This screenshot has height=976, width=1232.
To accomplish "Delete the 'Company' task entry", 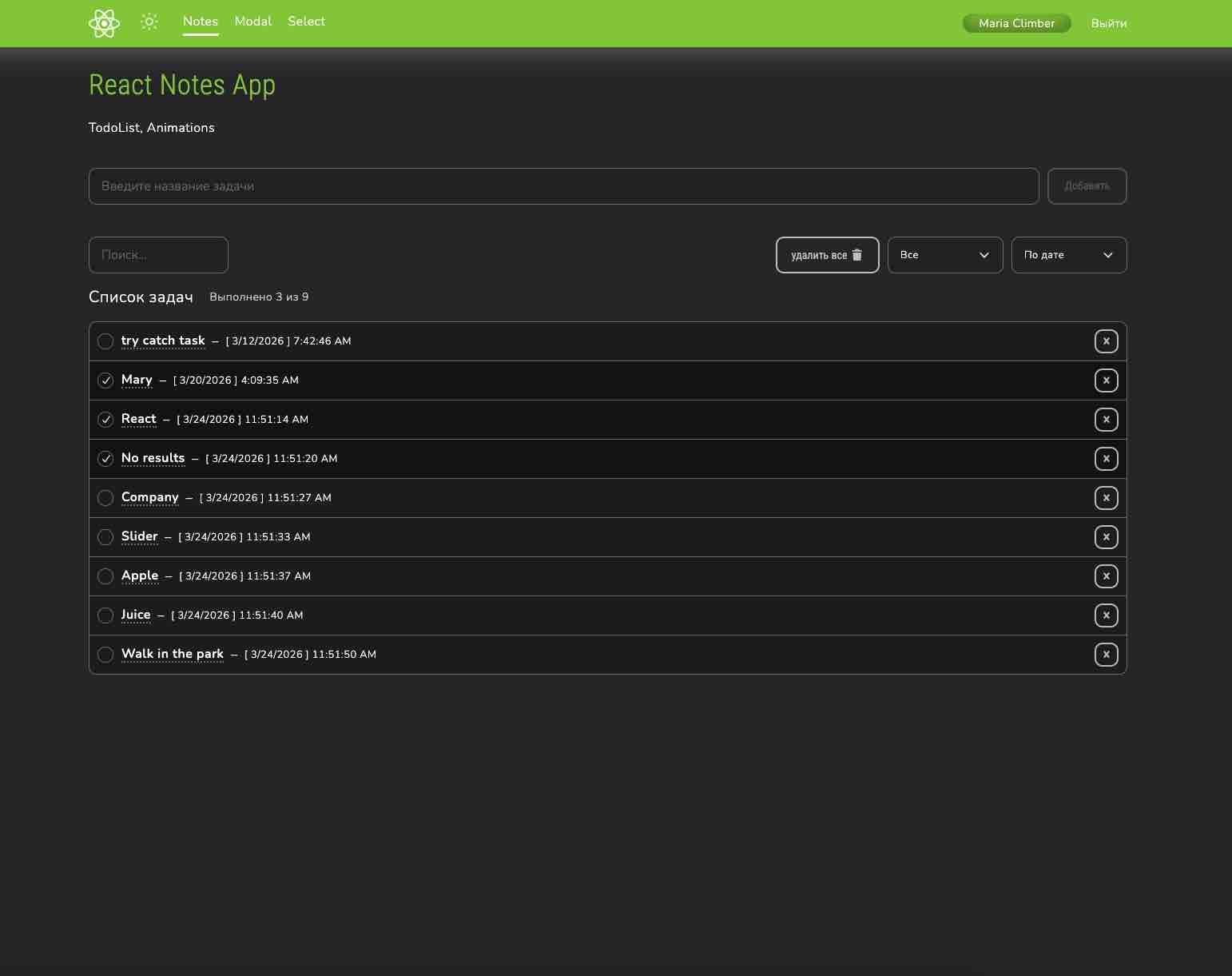I will pyautogui.click(x=1106, y=498).
